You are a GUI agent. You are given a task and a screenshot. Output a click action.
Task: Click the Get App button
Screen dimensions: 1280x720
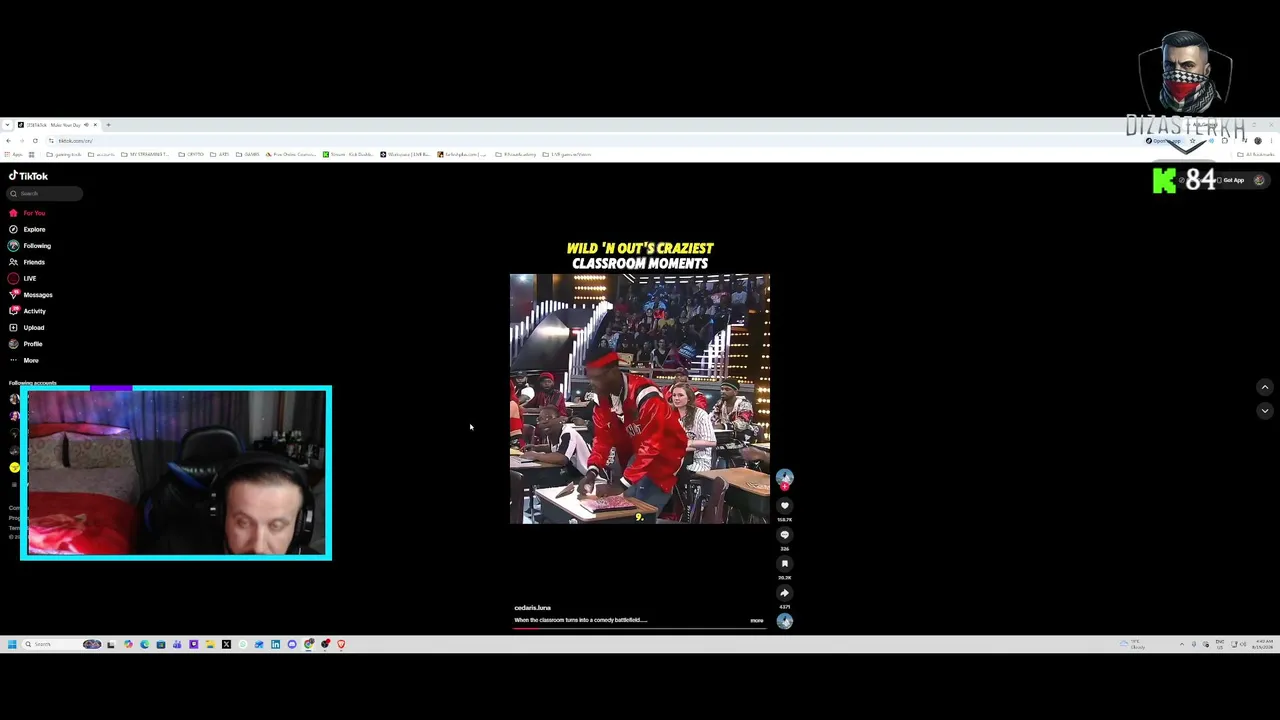click(1232, 181)
